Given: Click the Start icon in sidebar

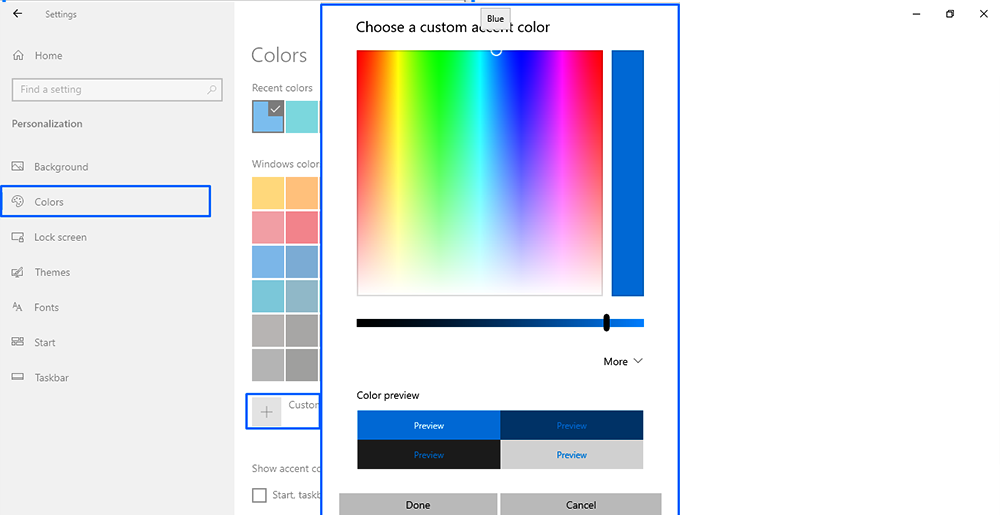Looking at the screenshot, I should pyautogui.click(x=18, y=342).
